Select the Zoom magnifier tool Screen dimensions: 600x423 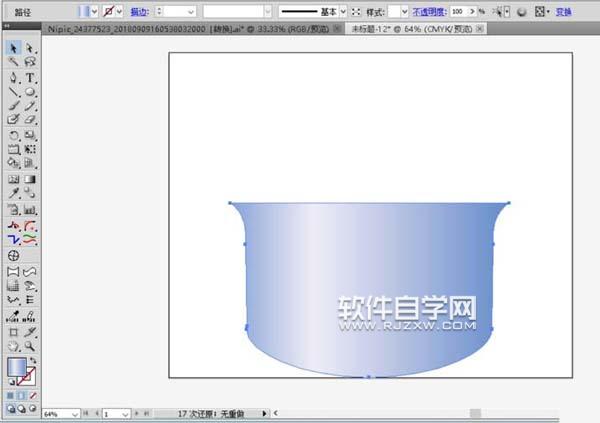[30, 346]
